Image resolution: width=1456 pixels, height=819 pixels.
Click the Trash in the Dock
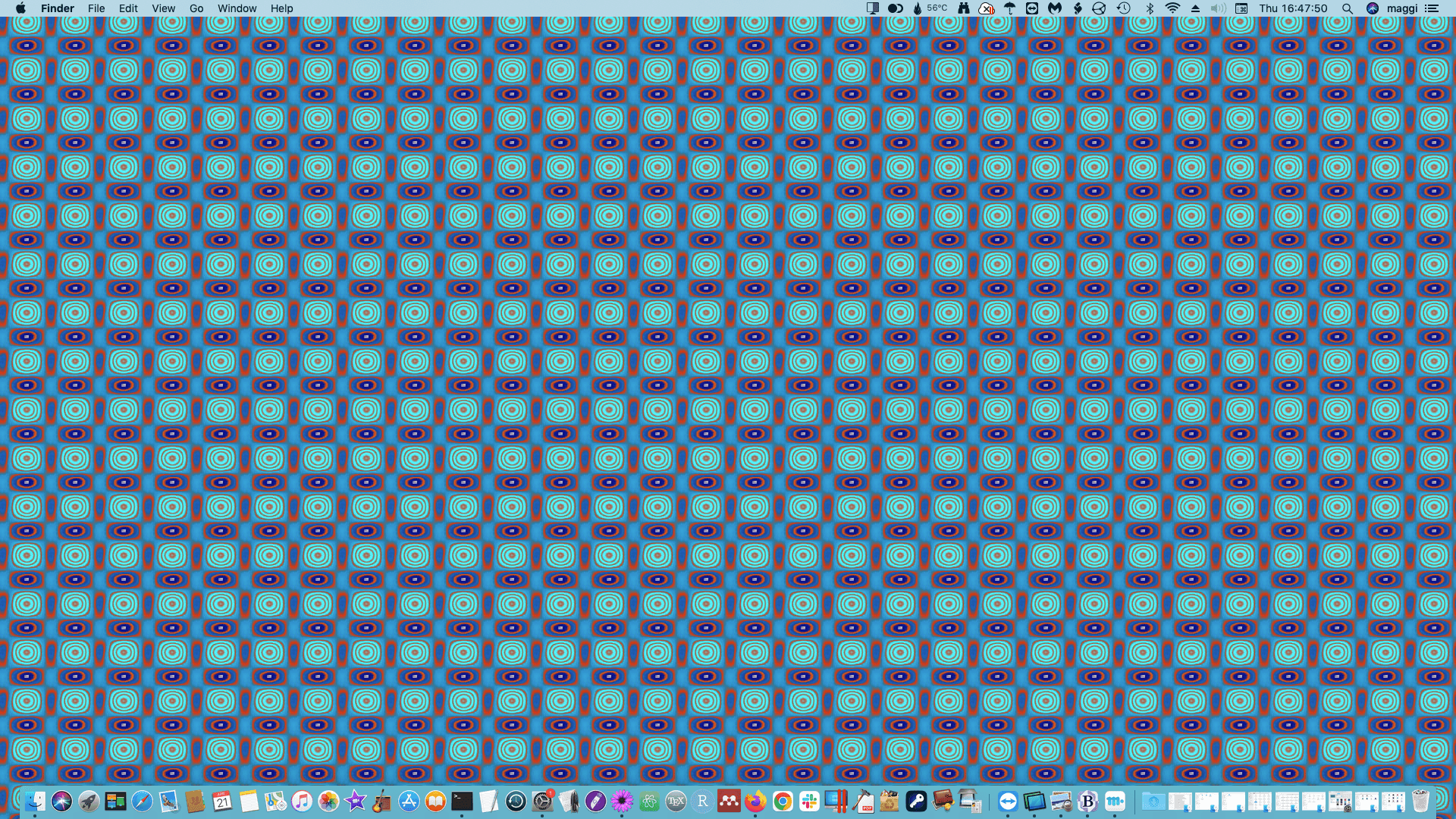tap(1420, 801)
